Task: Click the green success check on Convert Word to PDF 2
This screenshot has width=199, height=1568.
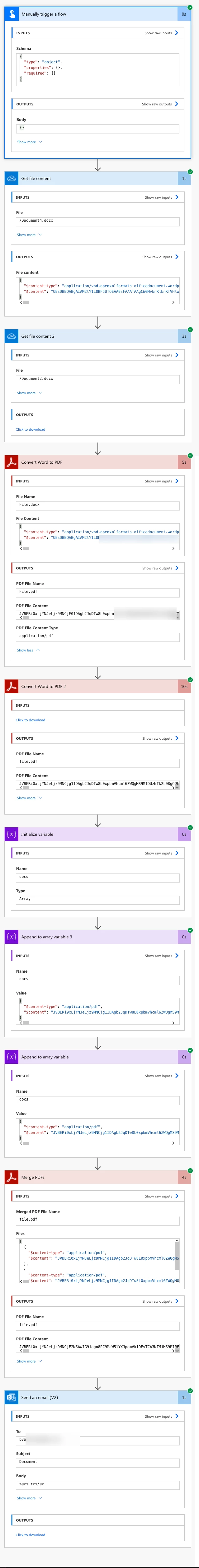Action: [191, 679]
